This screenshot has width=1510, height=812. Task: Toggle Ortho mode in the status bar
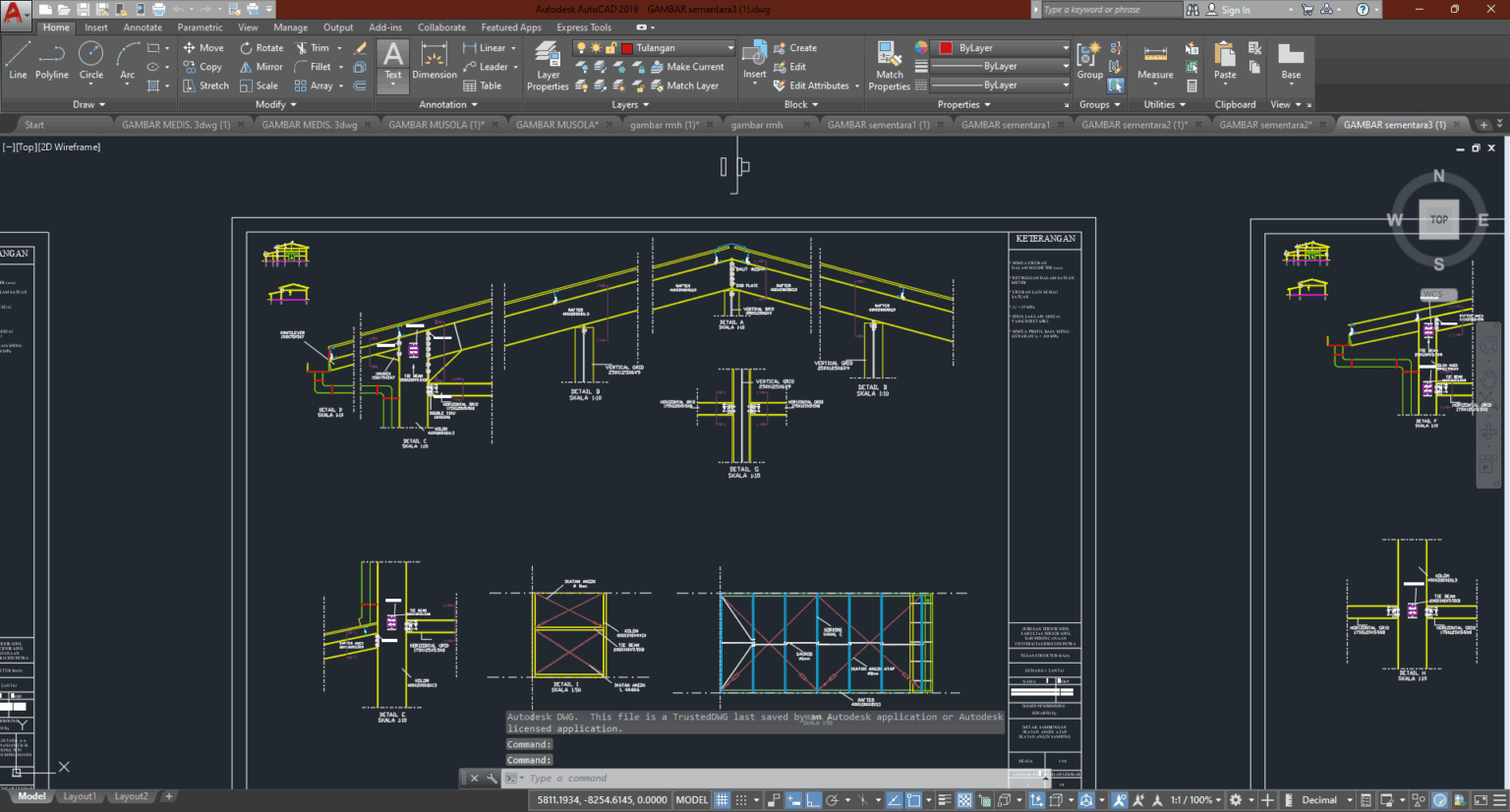[x=815, y=799]
